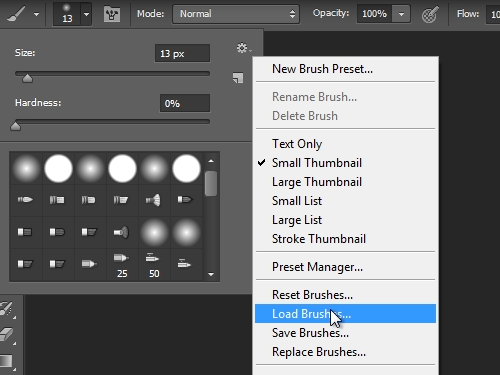Select Large List view option
This screenshot has width=500, height=375.
(346, 220)
